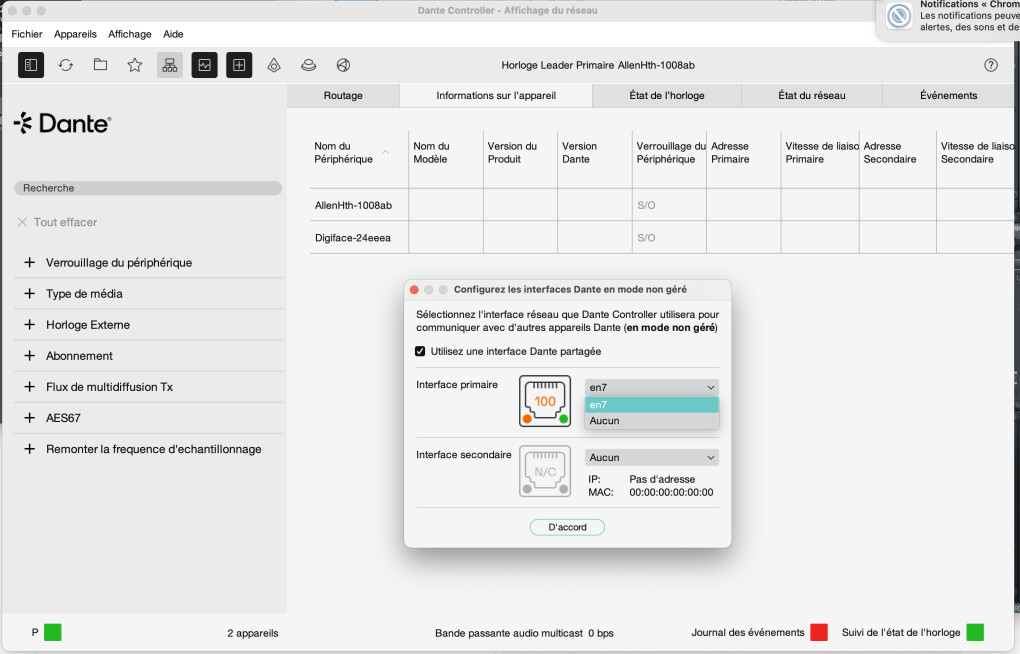The image size is (1020, 654).
Task: Click the 2 appareils status text
Action: coord(252,633)
